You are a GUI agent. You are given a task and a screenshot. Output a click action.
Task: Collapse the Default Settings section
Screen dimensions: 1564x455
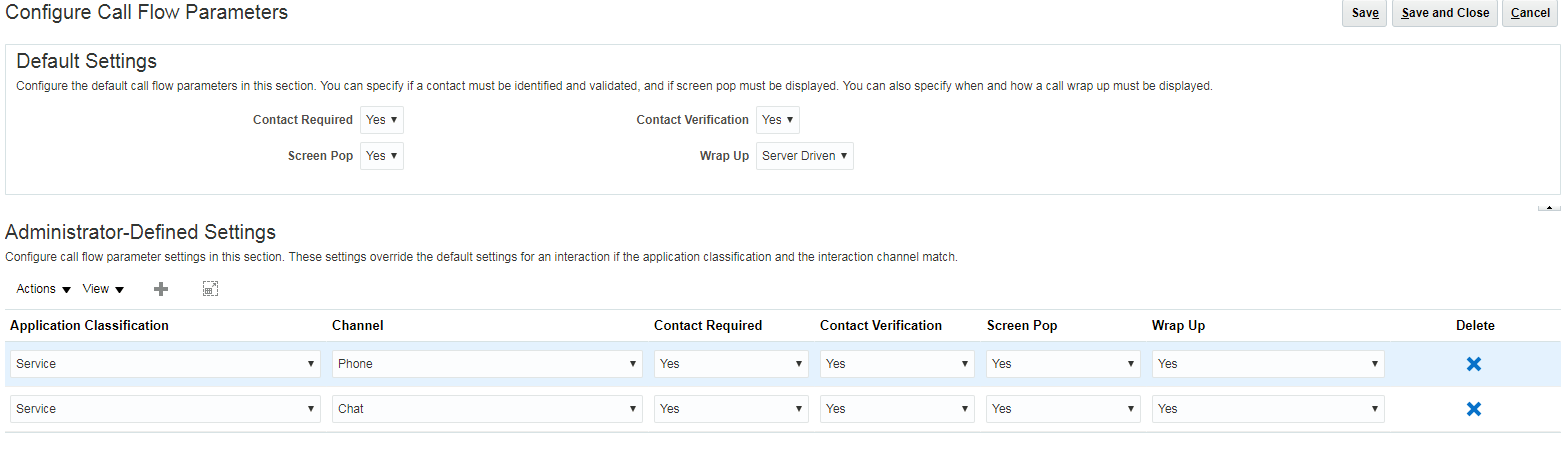[x=1548, y=207]
